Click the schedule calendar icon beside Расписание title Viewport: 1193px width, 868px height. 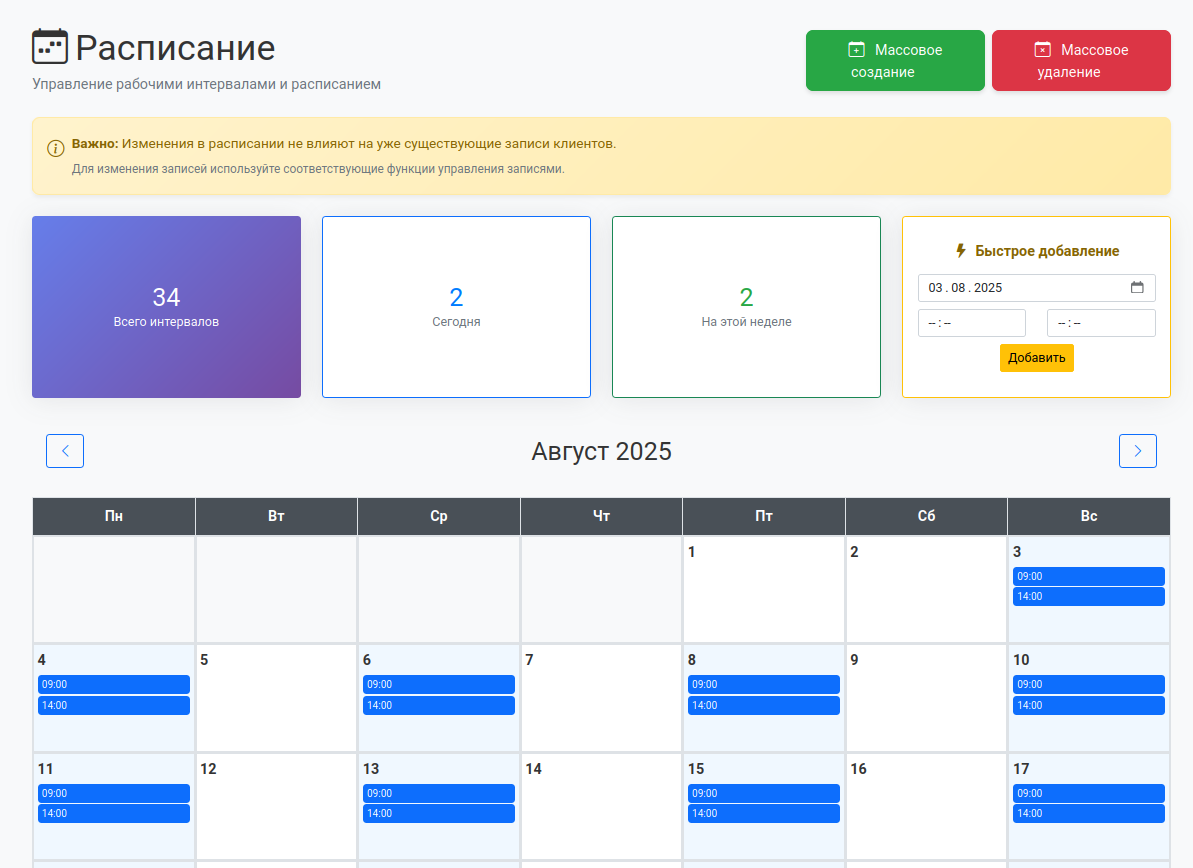pyautogui.click(x=50, y=47)
